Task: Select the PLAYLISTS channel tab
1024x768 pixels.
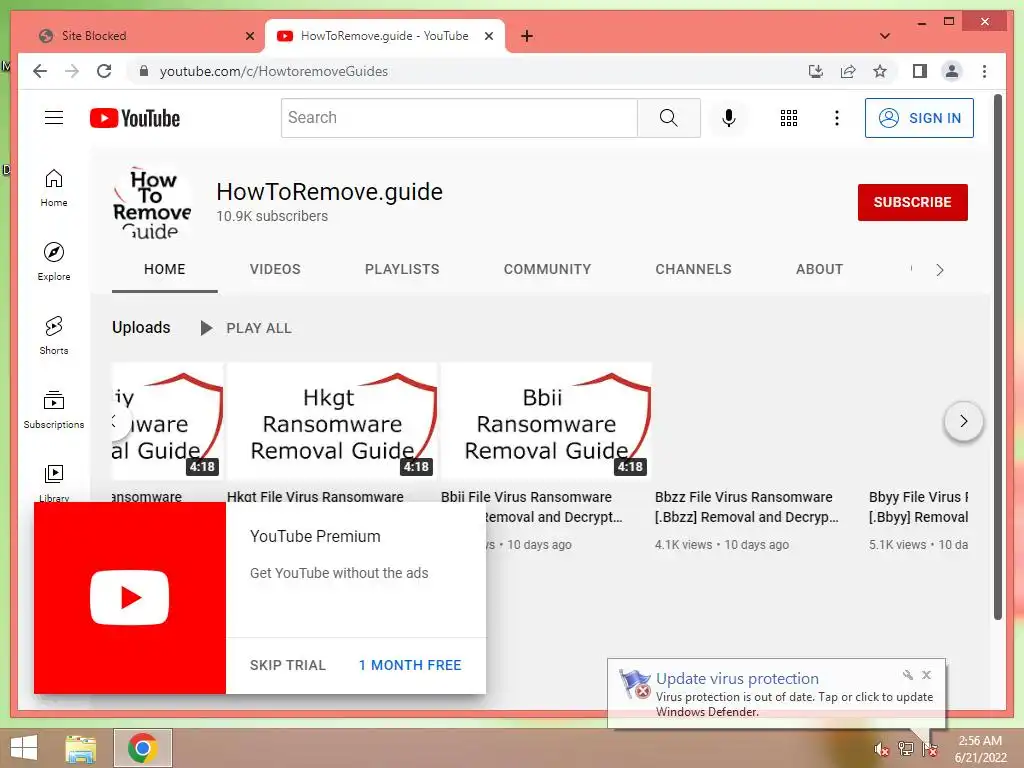Action: (402, 269)
